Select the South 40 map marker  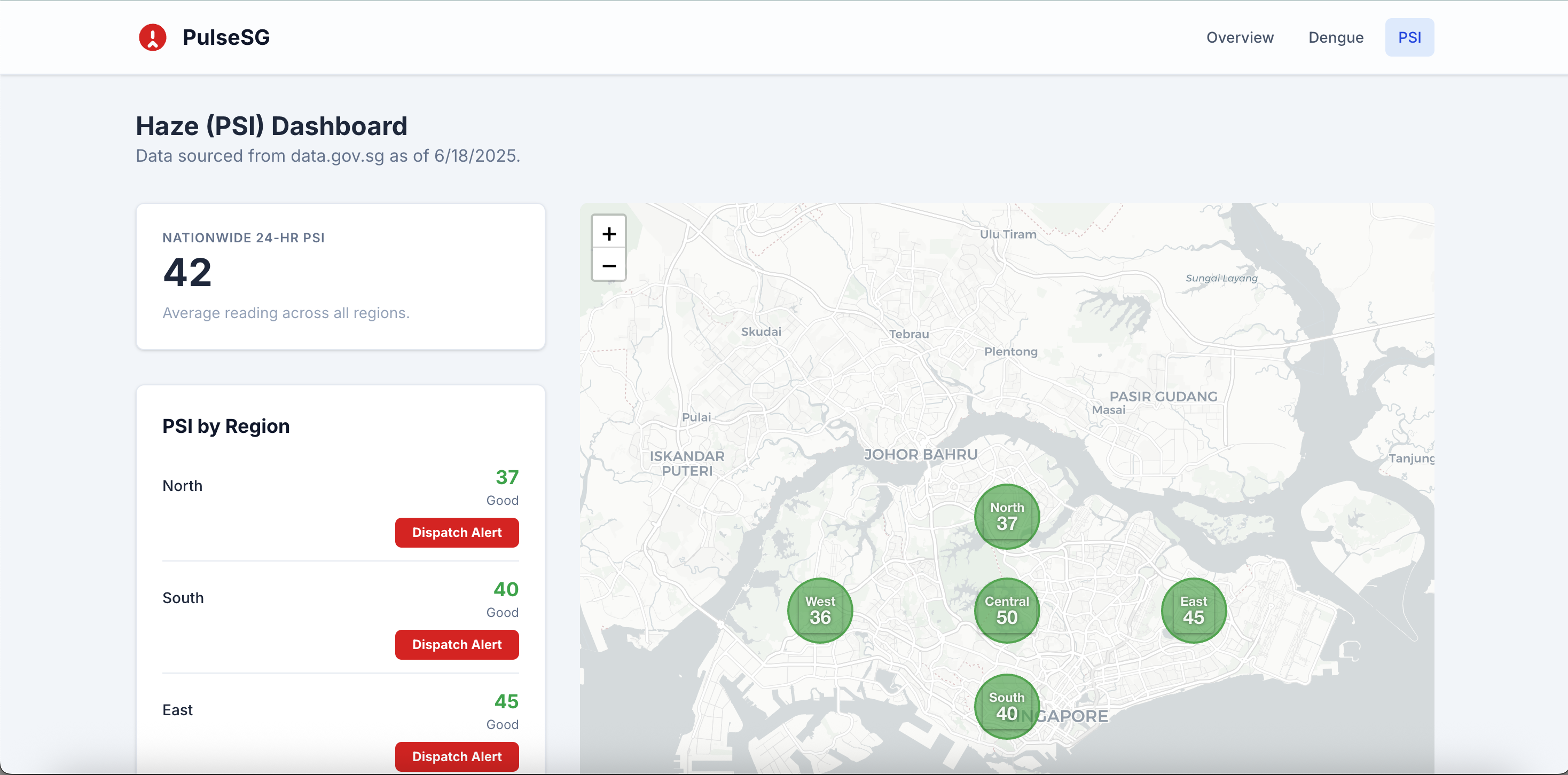coord(1007,706)
